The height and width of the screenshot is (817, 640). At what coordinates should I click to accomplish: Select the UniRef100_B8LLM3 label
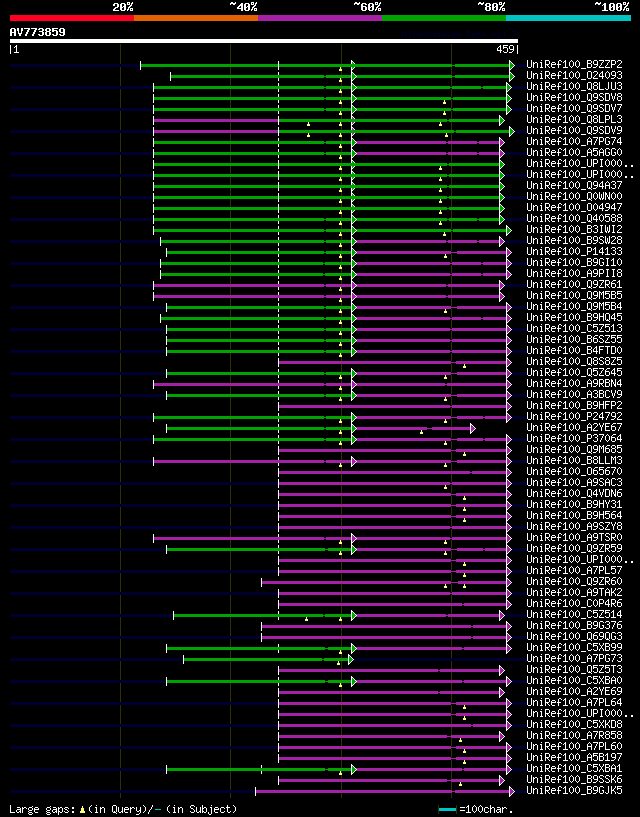[x=574, y=461]
